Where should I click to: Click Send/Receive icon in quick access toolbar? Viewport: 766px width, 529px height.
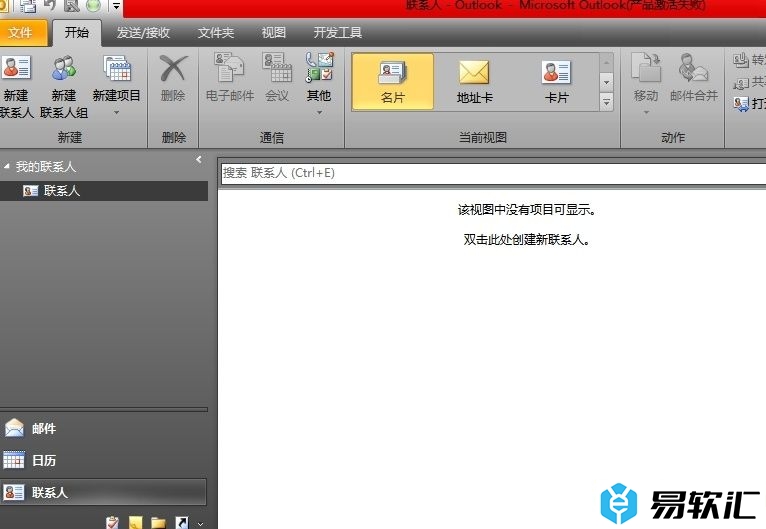pos(28,6)
